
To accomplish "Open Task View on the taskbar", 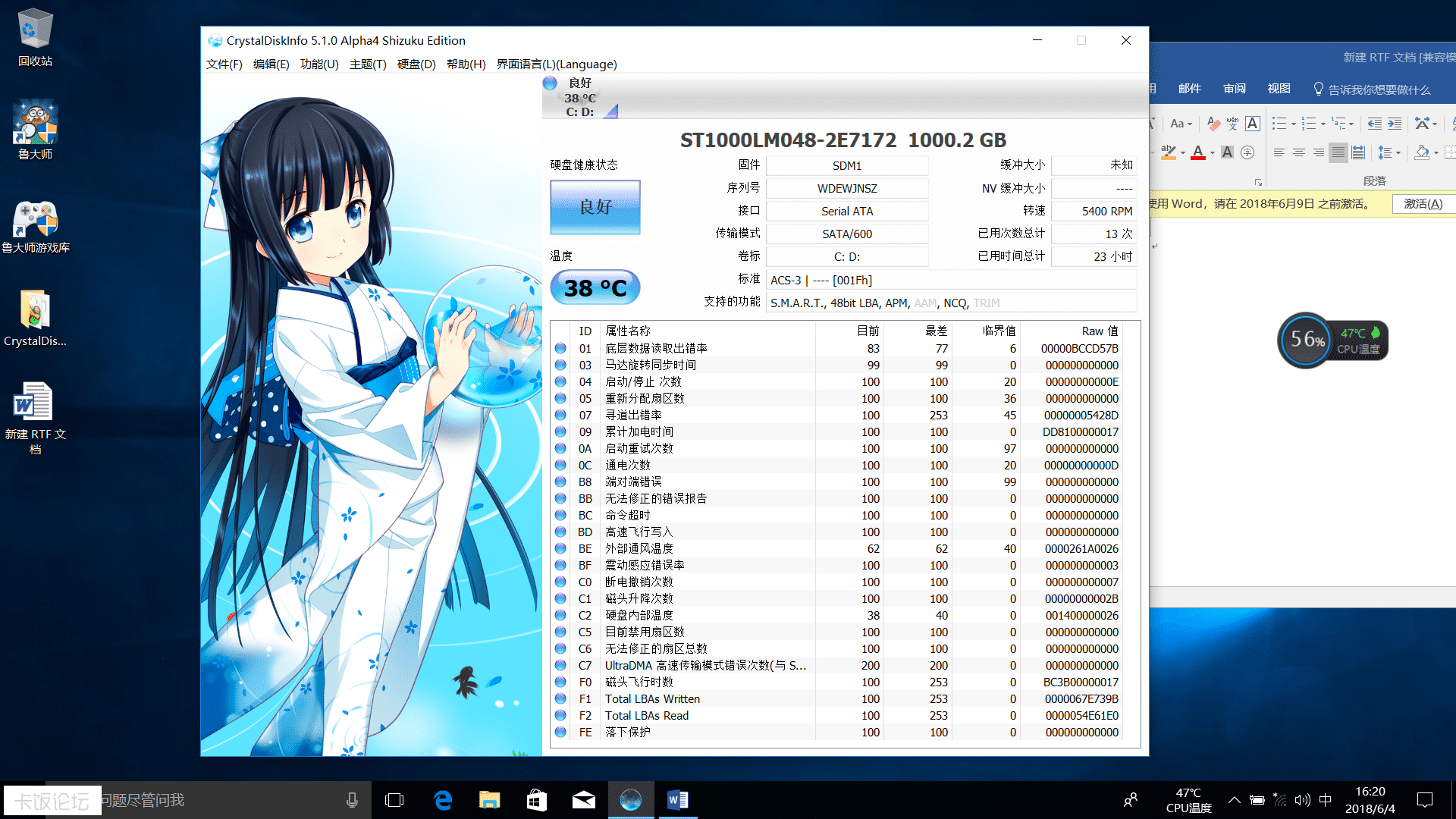I will tap(394, 800).
